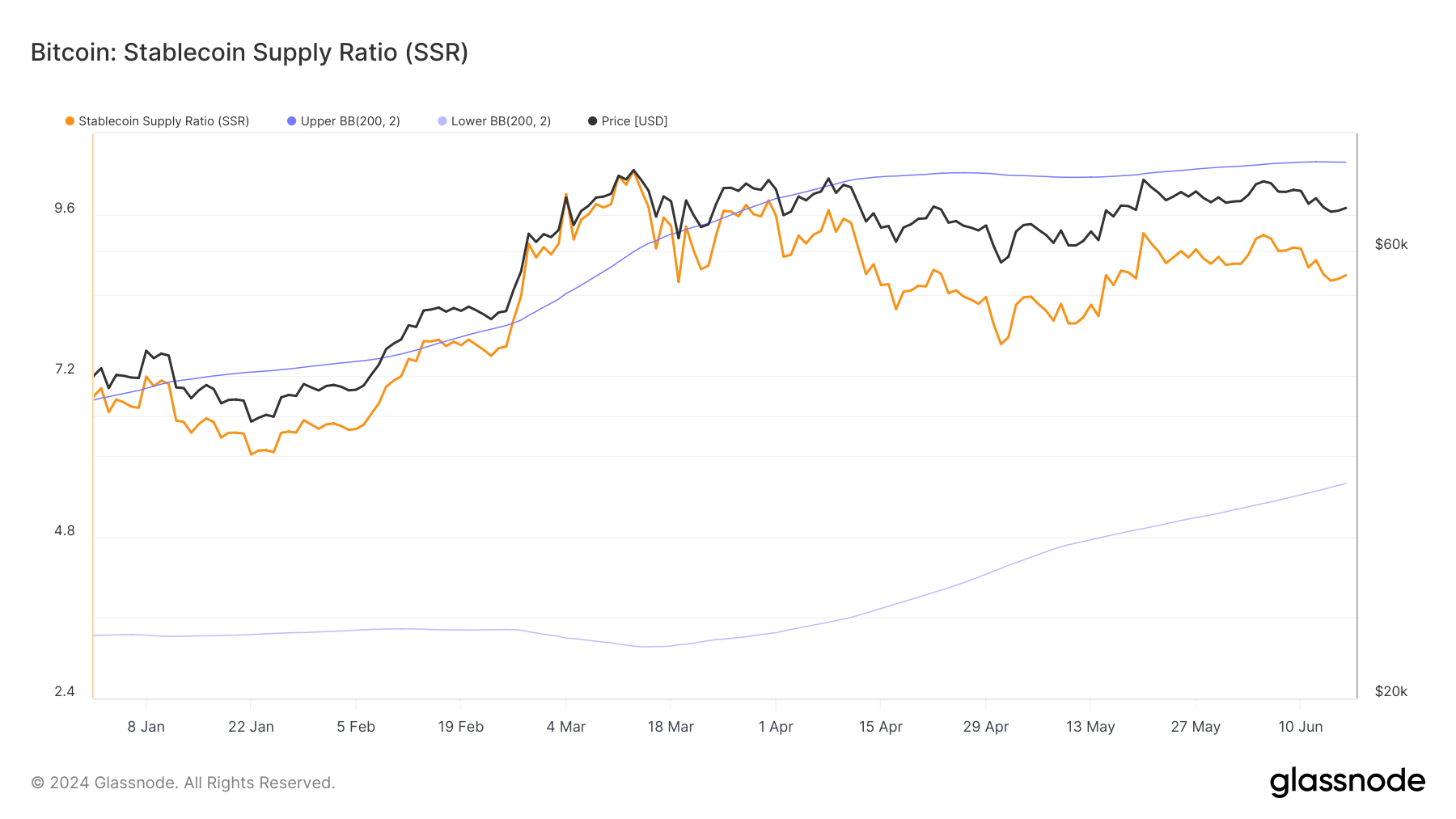Image resolution: width=1456 pixels, height=819 pixels.
Task: Toggle the Stablecoin Supply Ratio (SSR) legend entry
Action: (158, 121)
